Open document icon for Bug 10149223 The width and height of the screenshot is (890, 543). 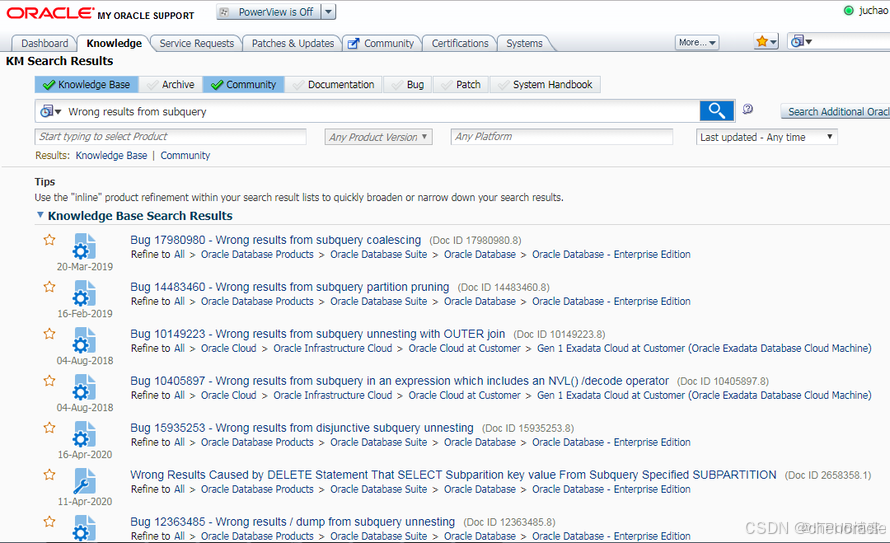84,340
